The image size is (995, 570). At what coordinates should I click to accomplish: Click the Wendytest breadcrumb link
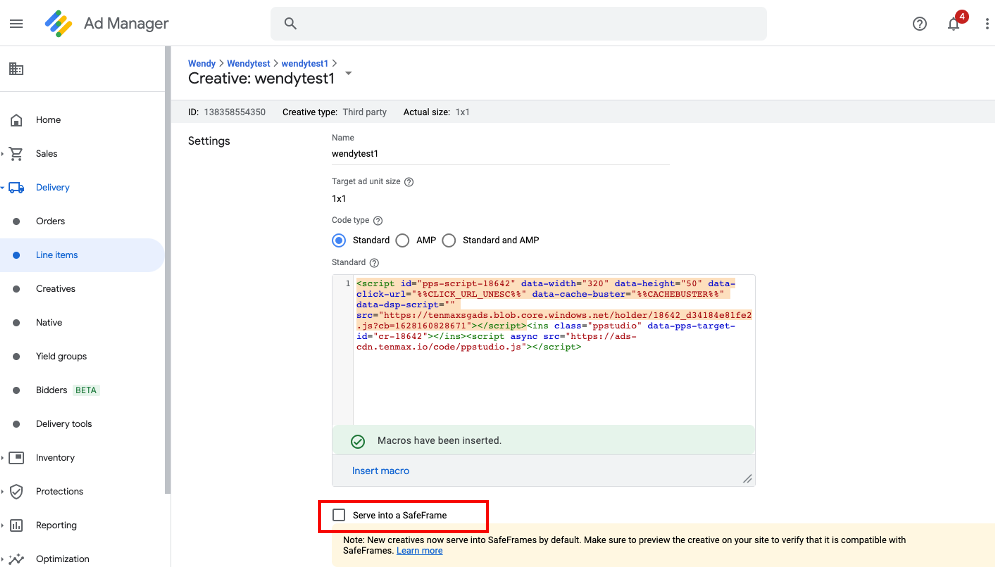[x=248, y=63]
